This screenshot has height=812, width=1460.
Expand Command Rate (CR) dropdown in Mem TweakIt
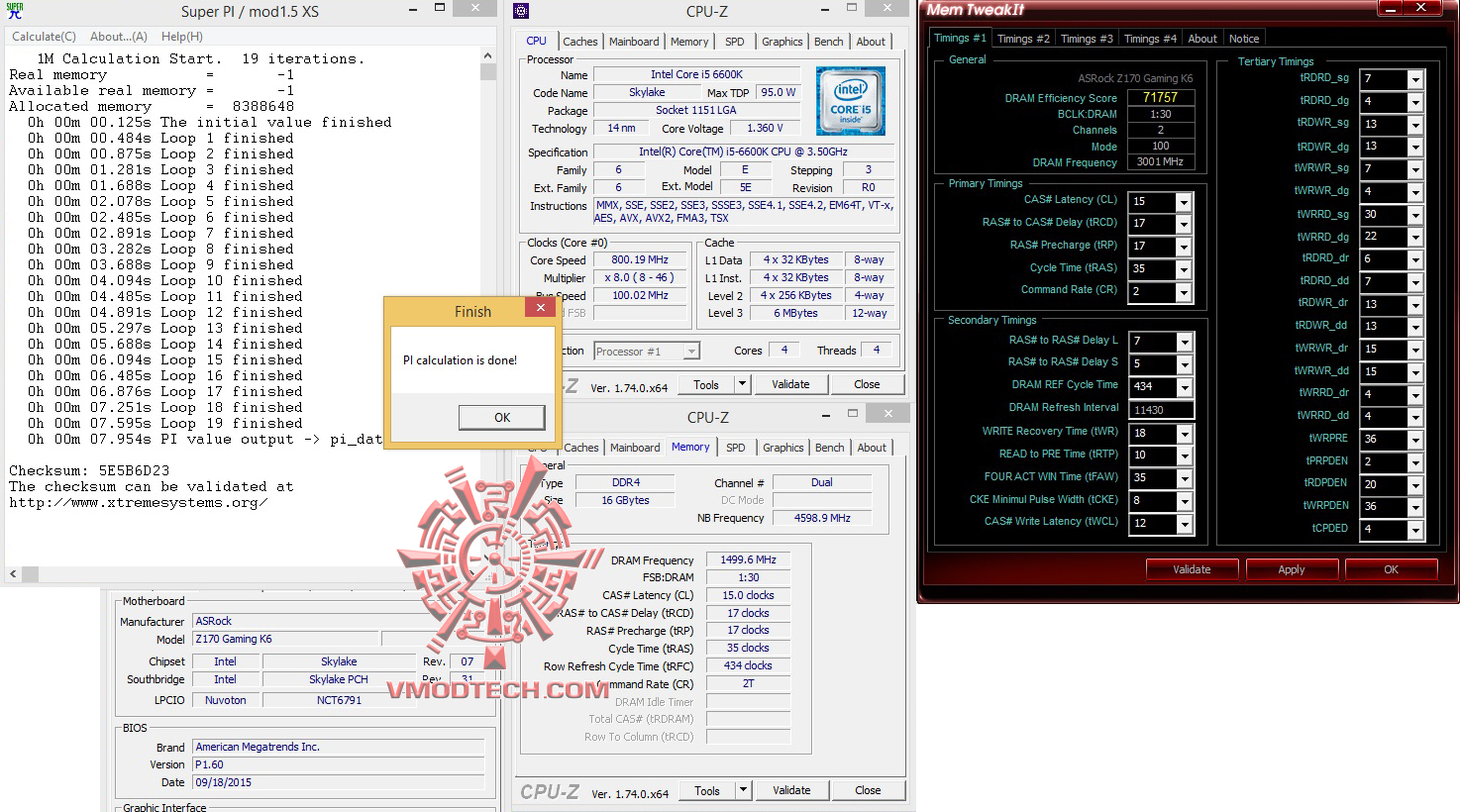[x=1183, y=293]
